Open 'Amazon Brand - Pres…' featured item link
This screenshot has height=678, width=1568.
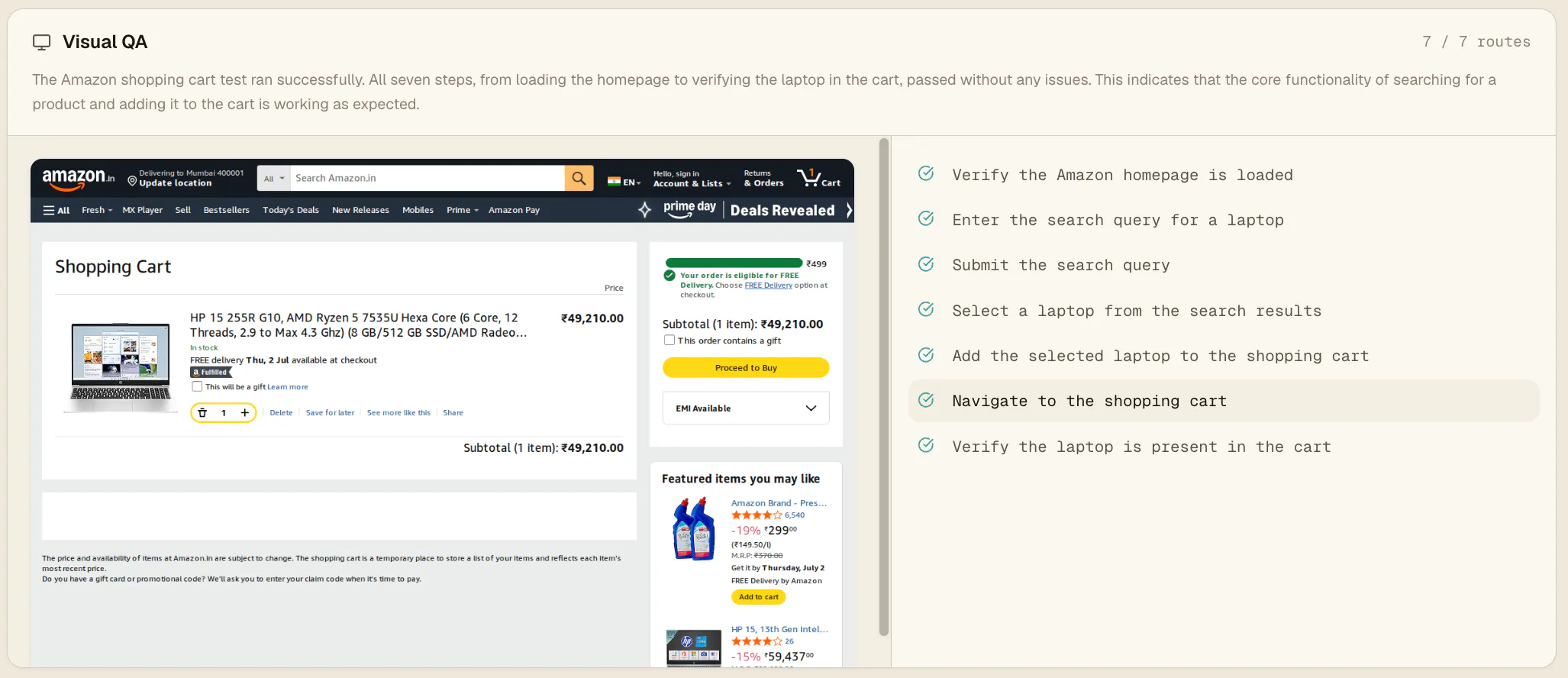tap(779, 503)
